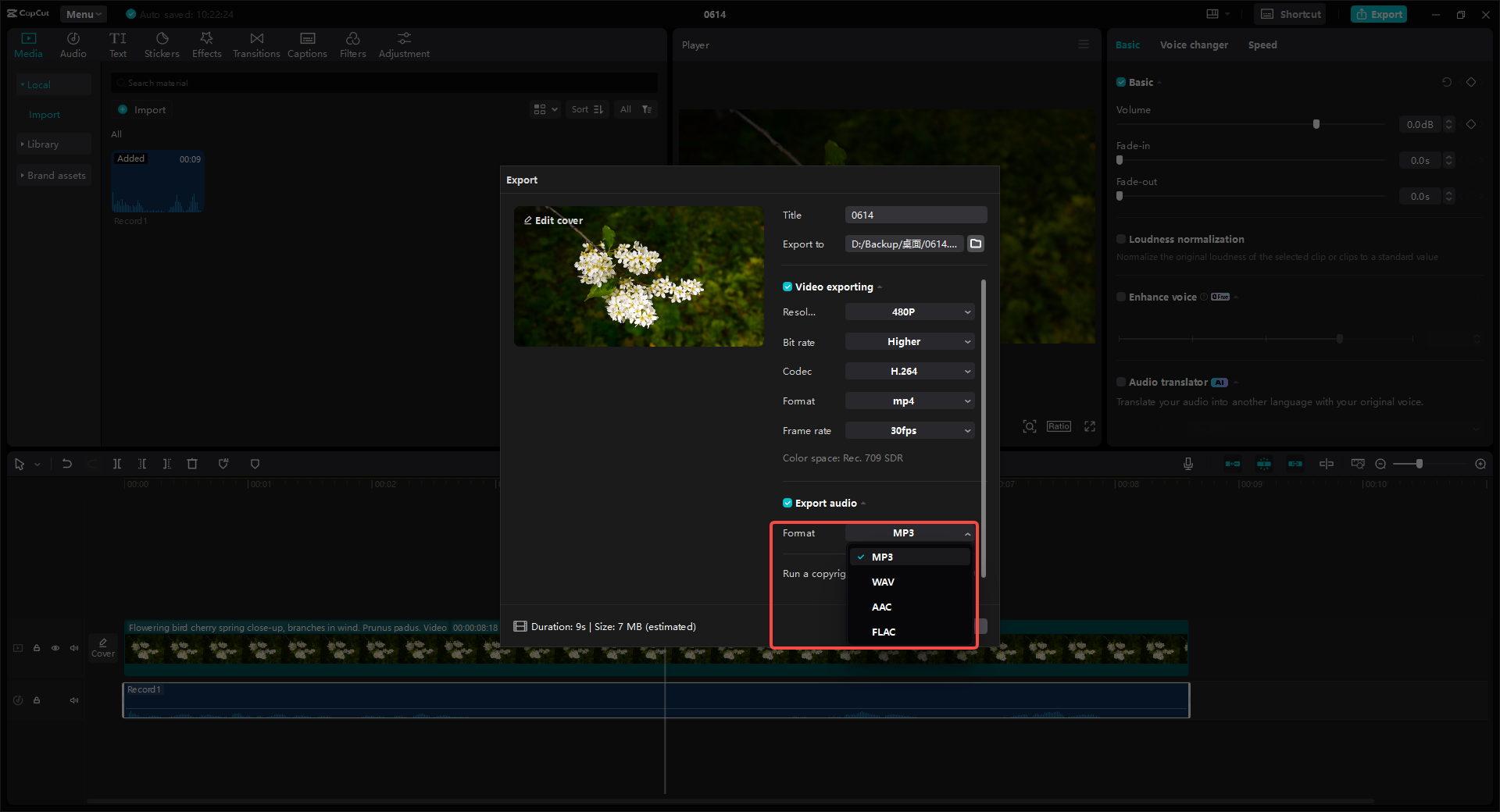The height and width of the screenshot is (812, 1500).
Task: Open the Resolution 480P dropdown
Action: click(x=909, y=312)
